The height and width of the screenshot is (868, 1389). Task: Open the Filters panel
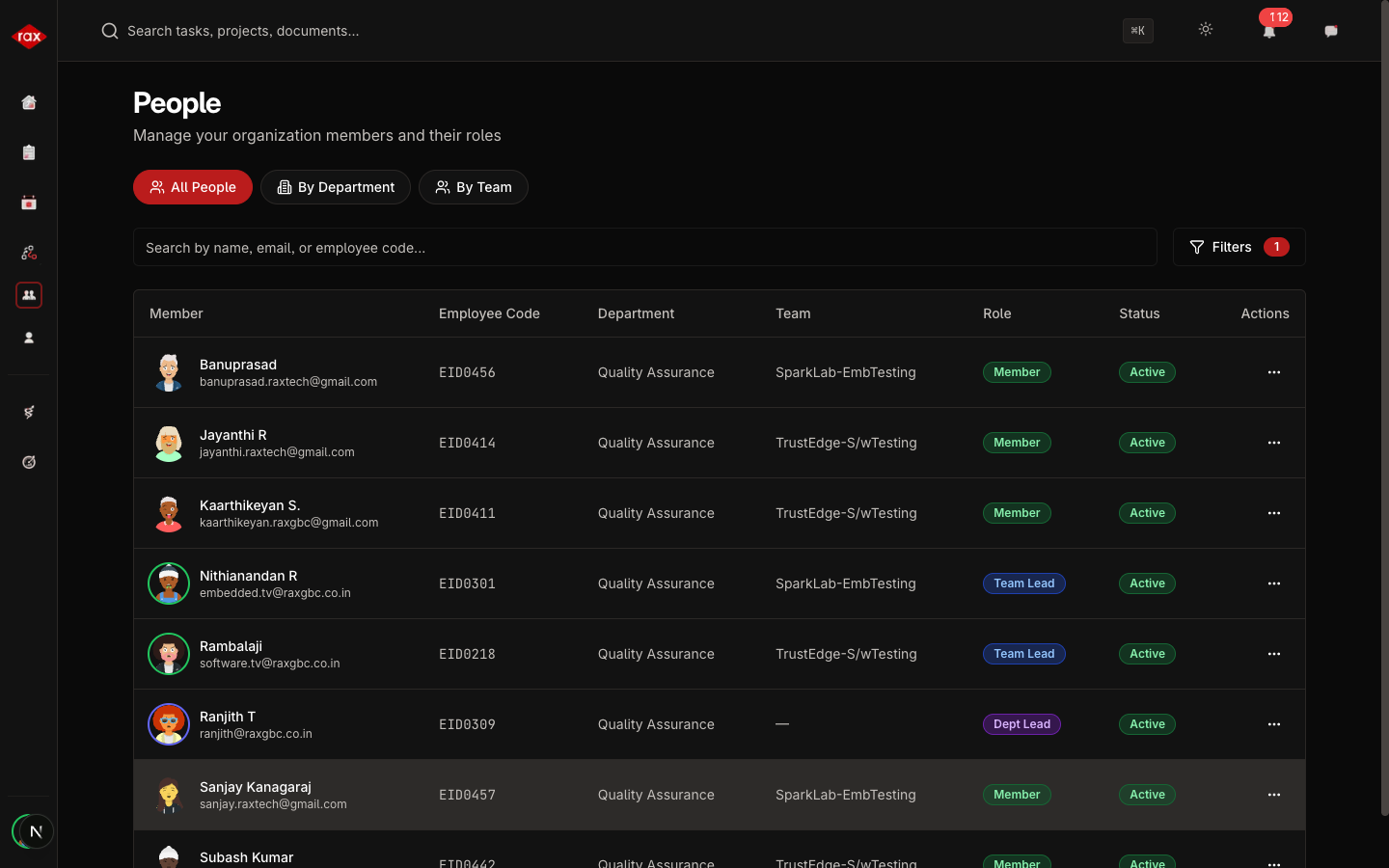(1239, 247)
